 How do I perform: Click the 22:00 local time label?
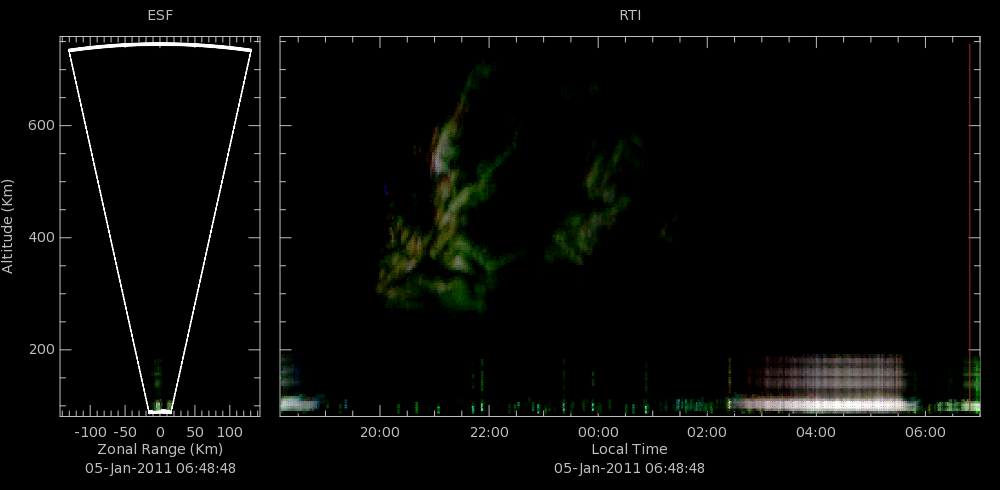489,433
